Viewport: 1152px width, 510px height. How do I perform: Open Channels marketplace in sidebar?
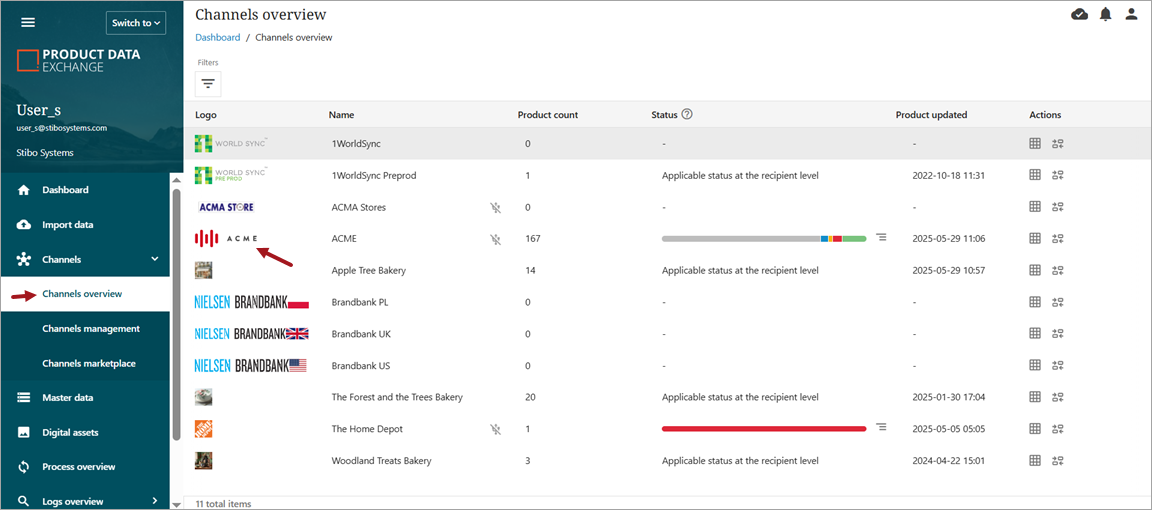click(89, 364)
